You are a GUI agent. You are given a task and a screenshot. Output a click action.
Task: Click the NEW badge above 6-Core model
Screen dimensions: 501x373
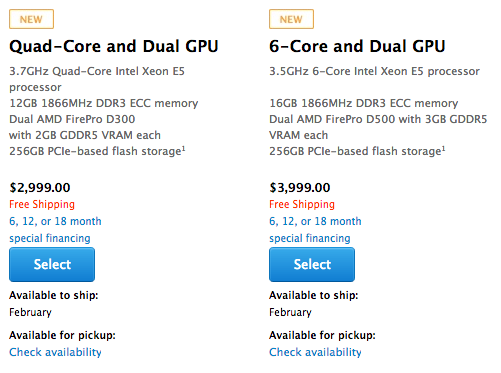click(291, 19)
